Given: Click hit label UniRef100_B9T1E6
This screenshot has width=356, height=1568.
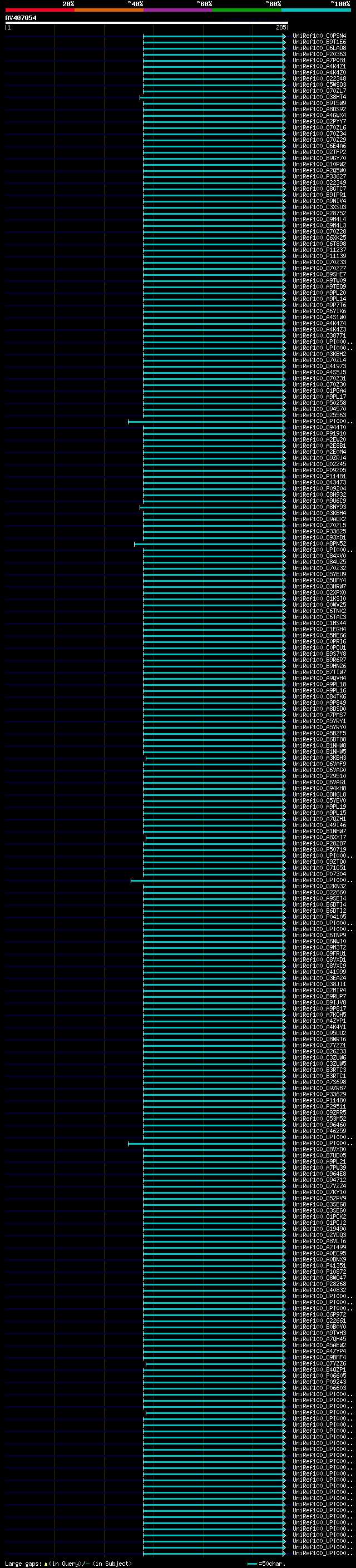Looking at the screenshot, I should tap(319, 42).
